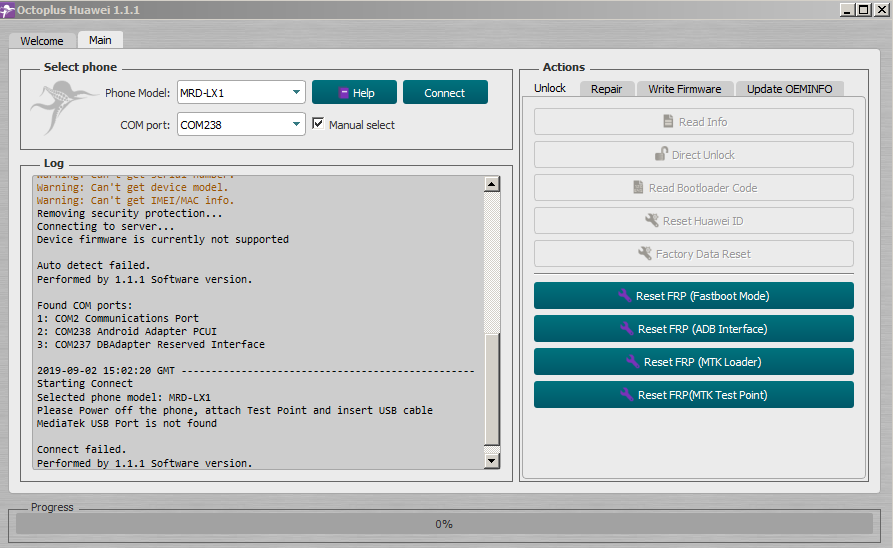
Task: Click the Read Bootloader Code button label
Action: pos(703,188)
